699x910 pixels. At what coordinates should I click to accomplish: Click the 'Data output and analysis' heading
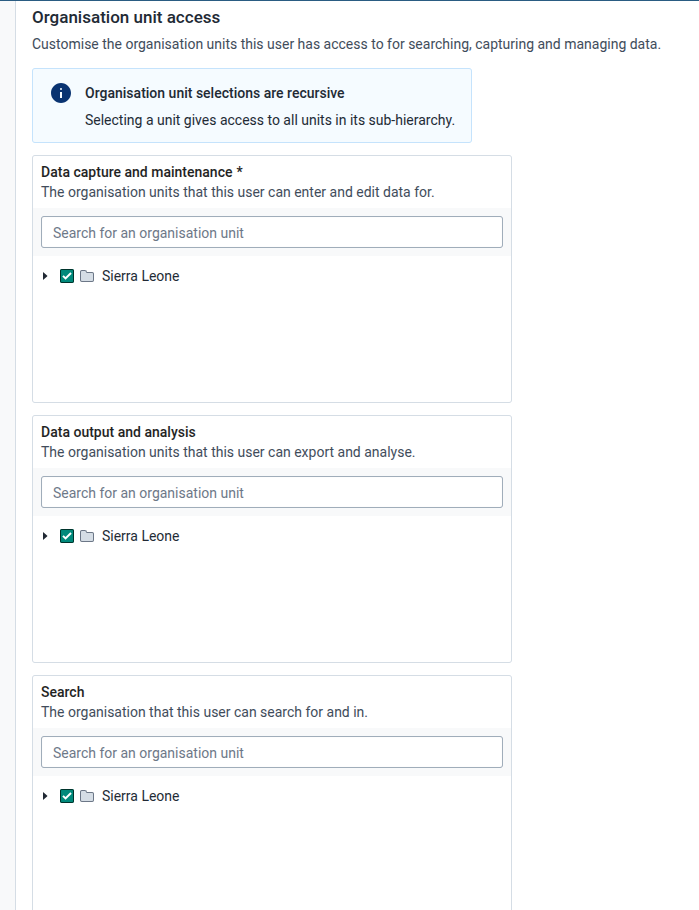118,432
